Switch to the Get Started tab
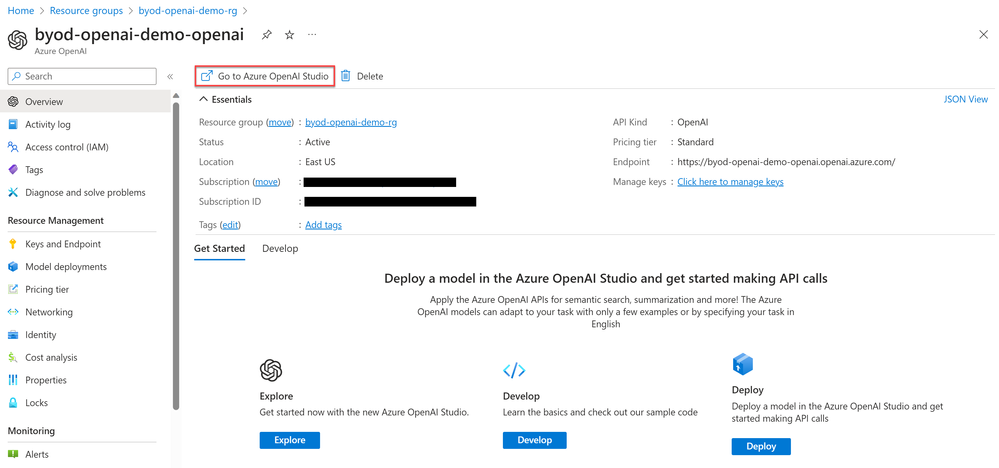The width and height of the screenshot is (999, 468). 219,248
